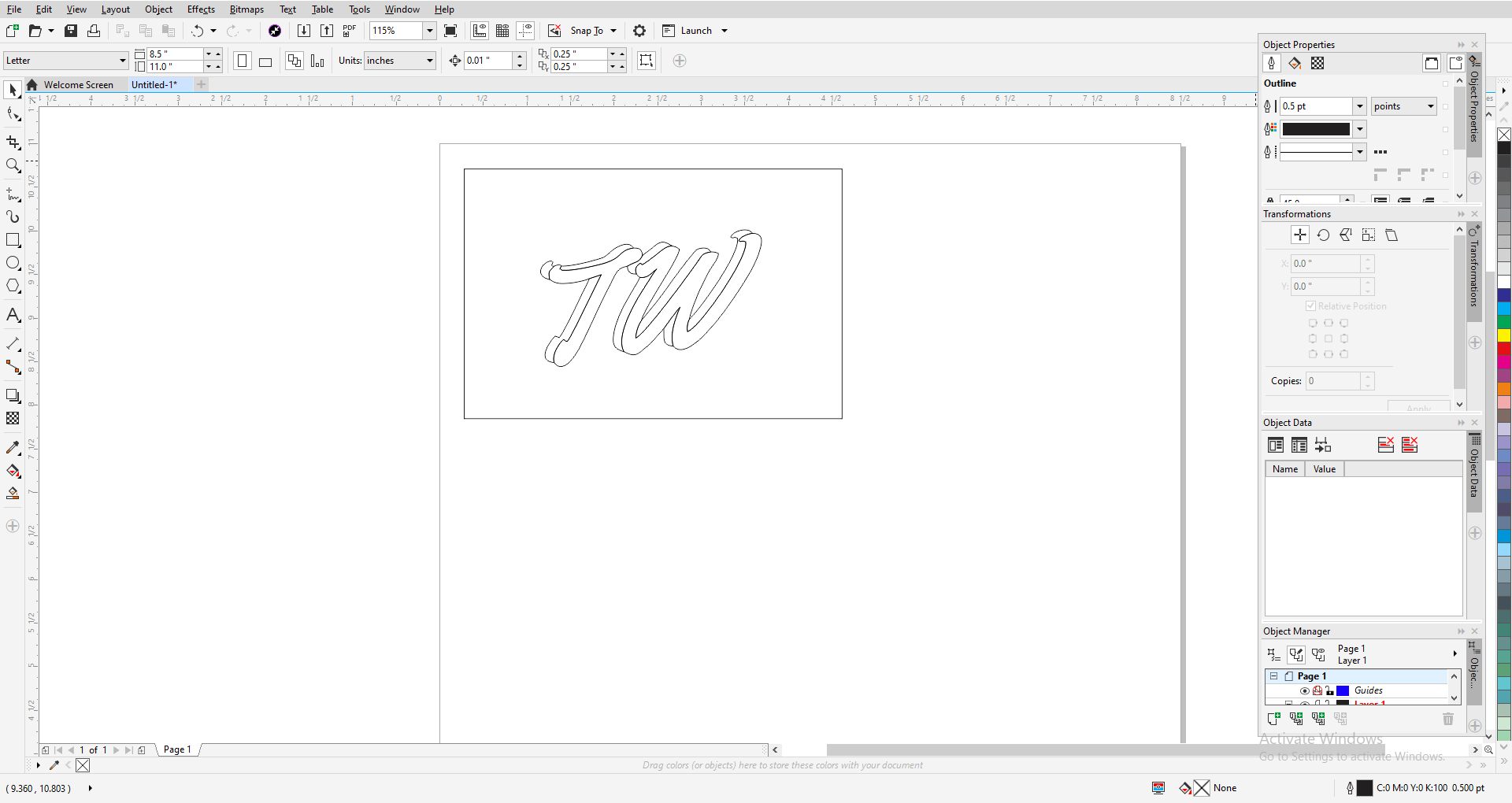Open zoom level 115% dropdown

point(430,31)
